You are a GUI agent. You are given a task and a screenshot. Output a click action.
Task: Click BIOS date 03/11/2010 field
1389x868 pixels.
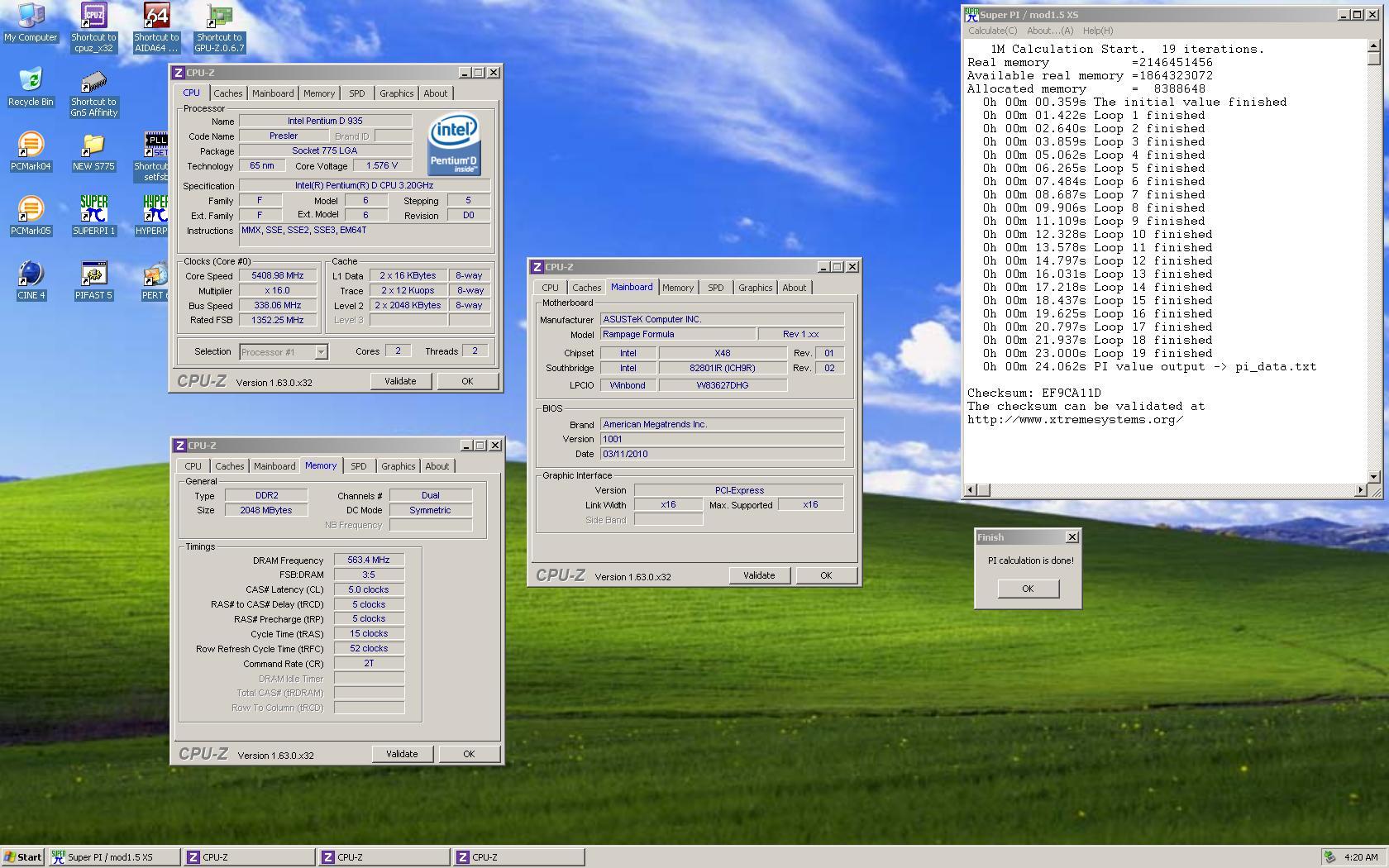click(722, 455)
